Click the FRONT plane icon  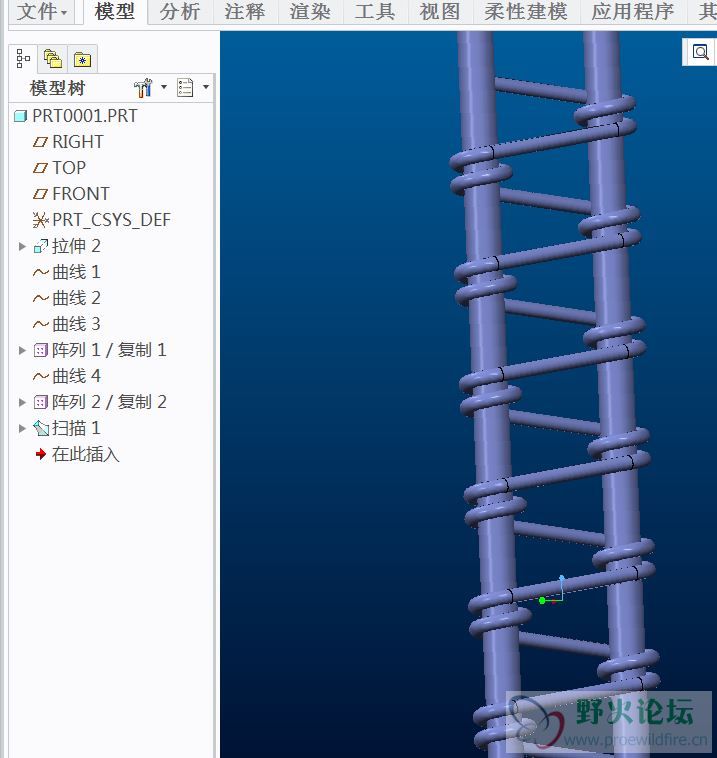click(40, 194)
